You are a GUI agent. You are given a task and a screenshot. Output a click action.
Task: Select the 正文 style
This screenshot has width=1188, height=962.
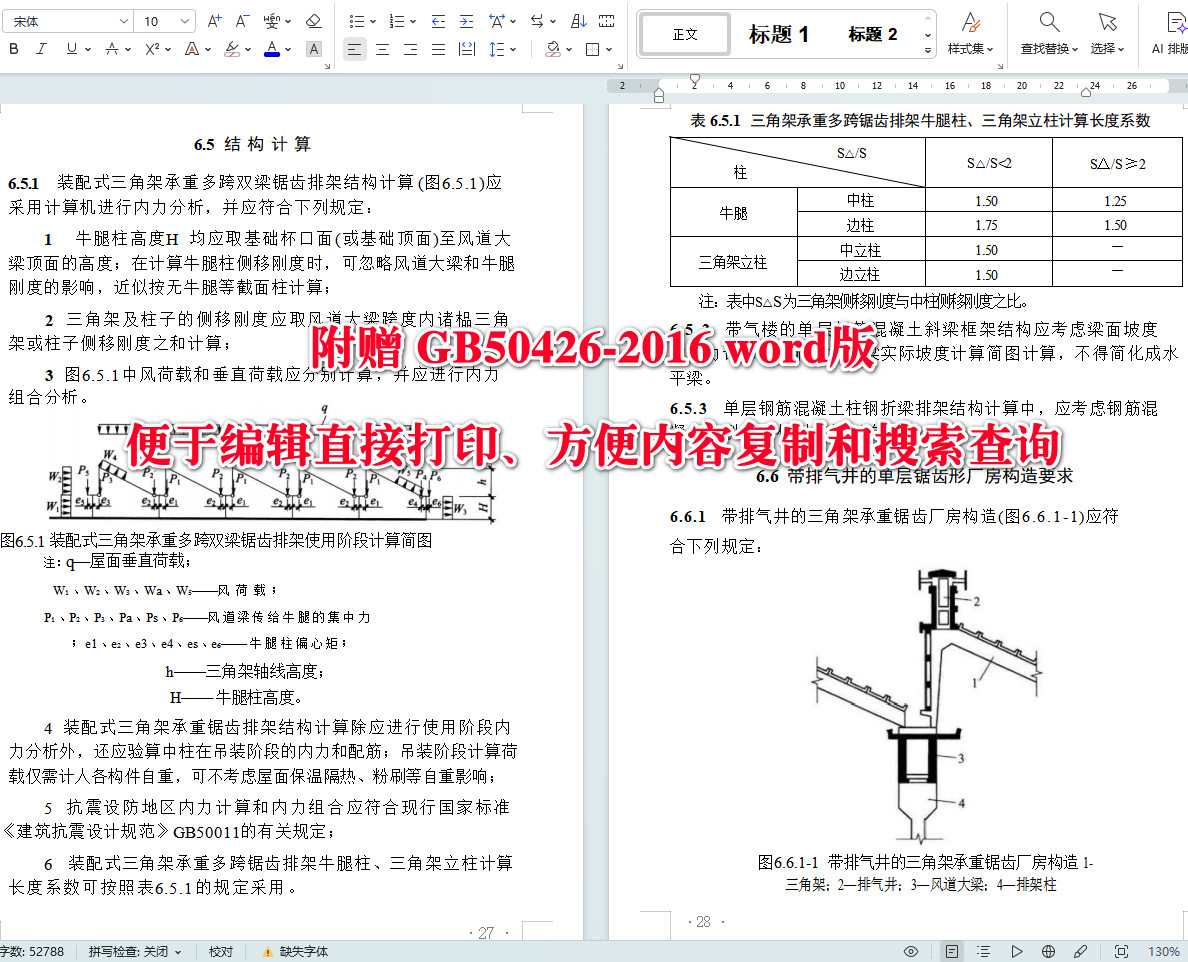[x=685, y=34]
